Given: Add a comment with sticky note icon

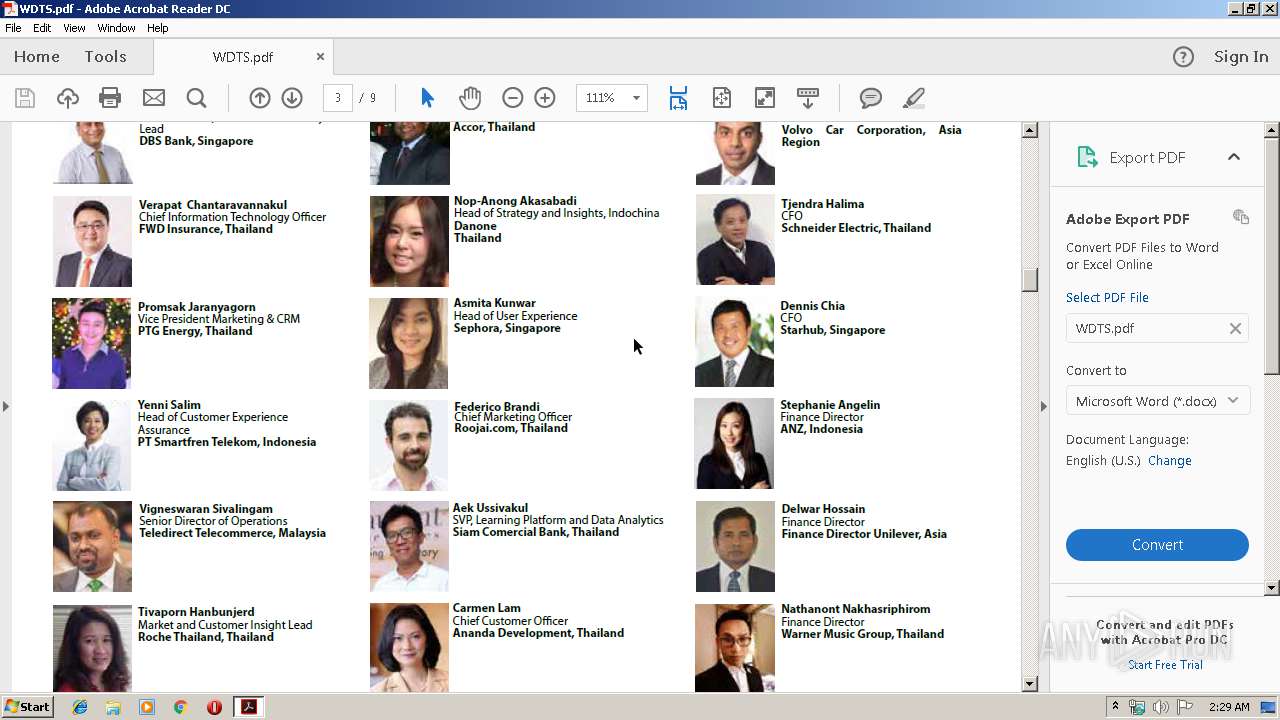Looking at the screenshot, I should click(871, 98).
